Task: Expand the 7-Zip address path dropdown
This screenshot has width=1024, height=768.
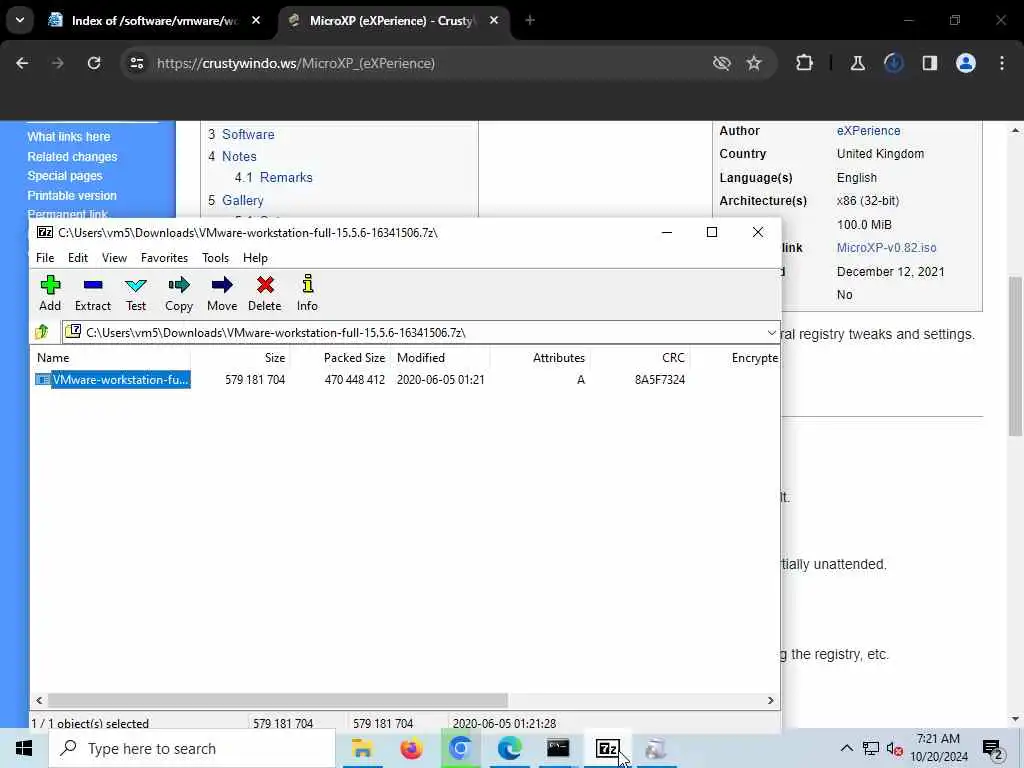Action: coord(771,332)
